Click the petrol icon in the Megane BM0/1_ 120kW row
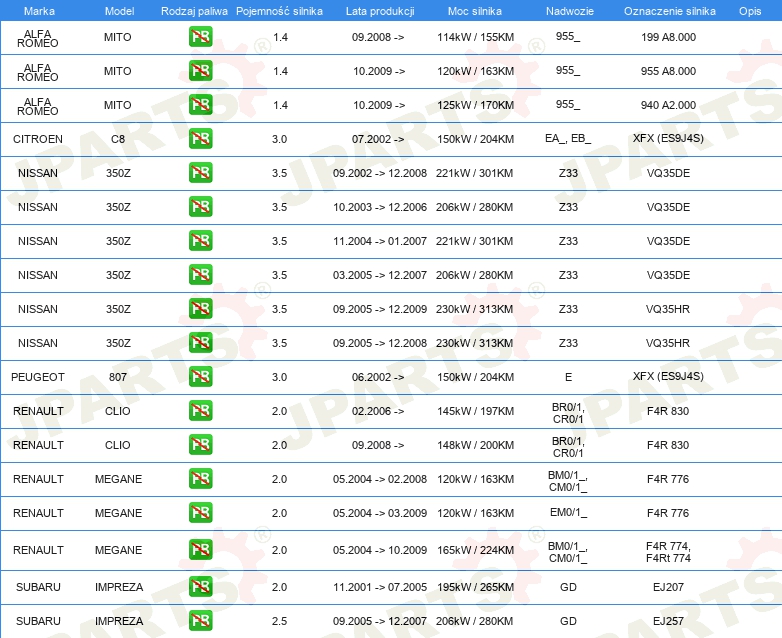 point(200,478)
